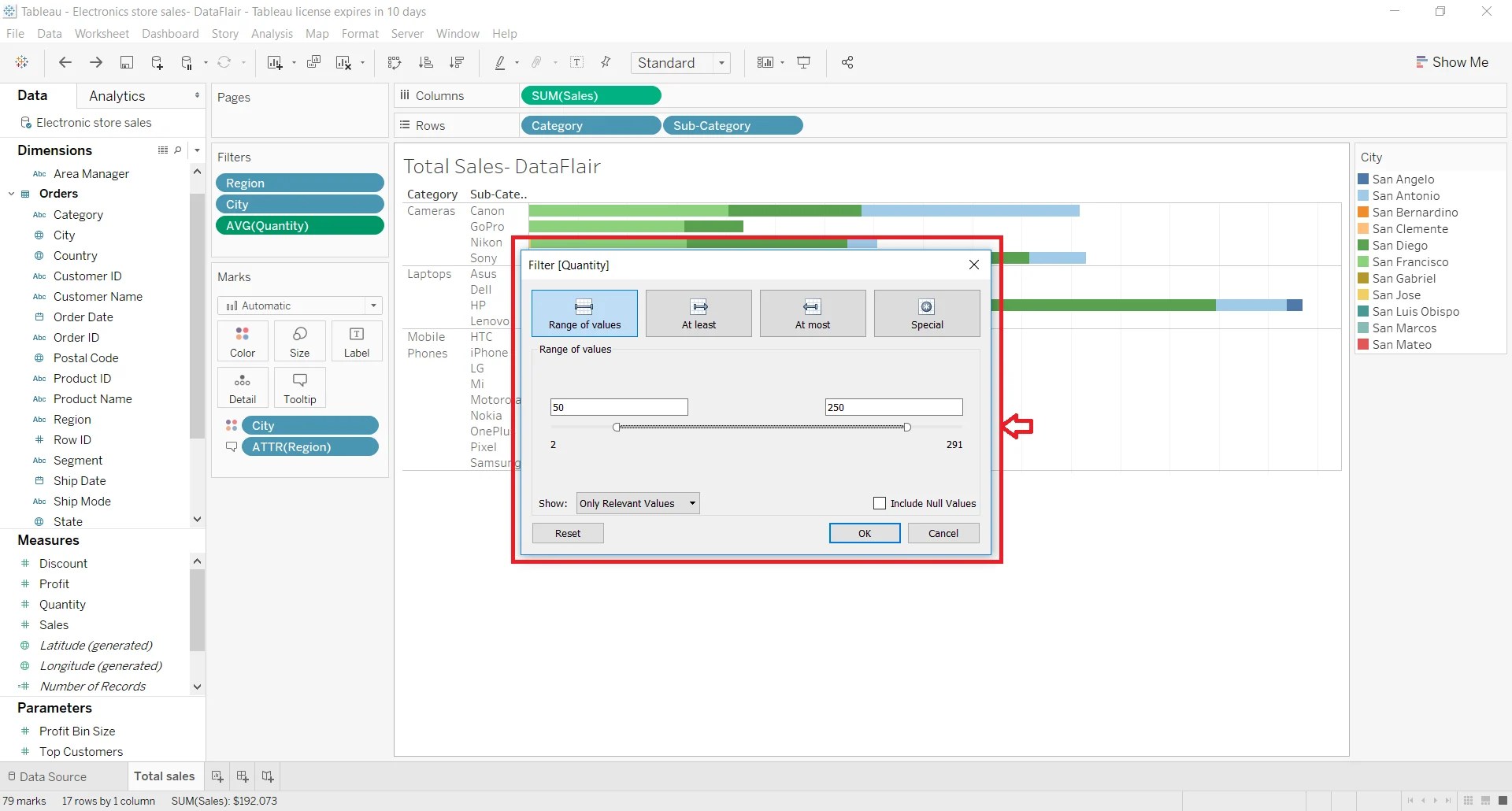The image size is (1512, 811).
Task: Click inside the 250 filter value field
Action: tap(893, 407)
